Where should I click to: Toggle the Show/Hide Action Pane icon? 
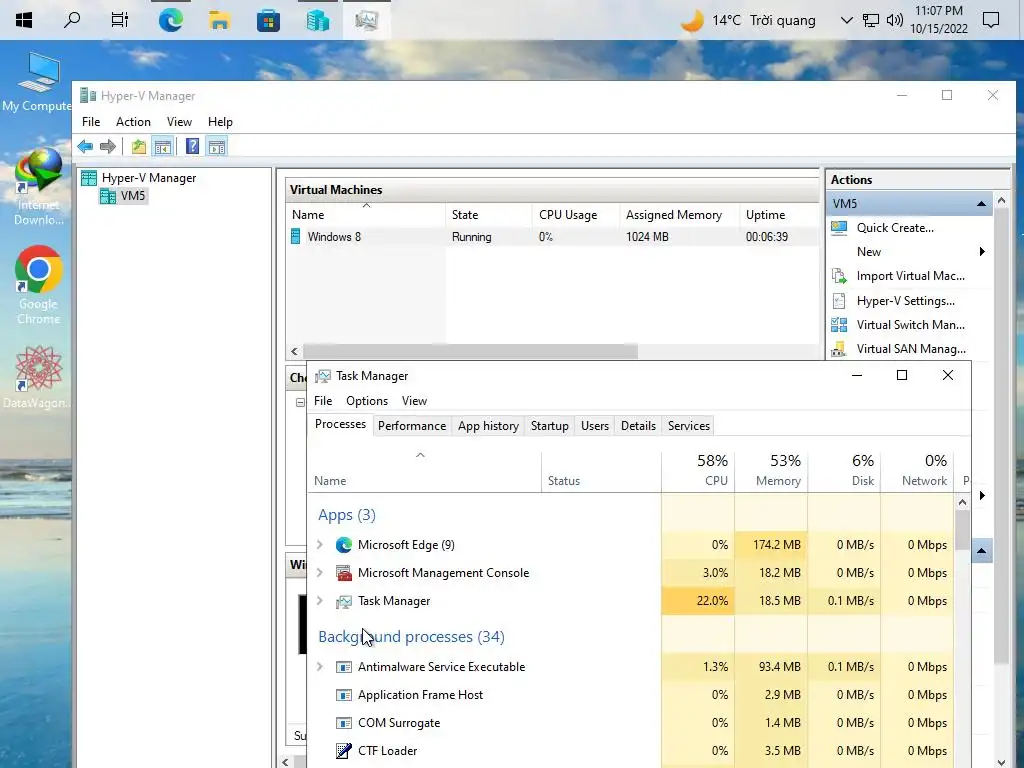[217, 146]
